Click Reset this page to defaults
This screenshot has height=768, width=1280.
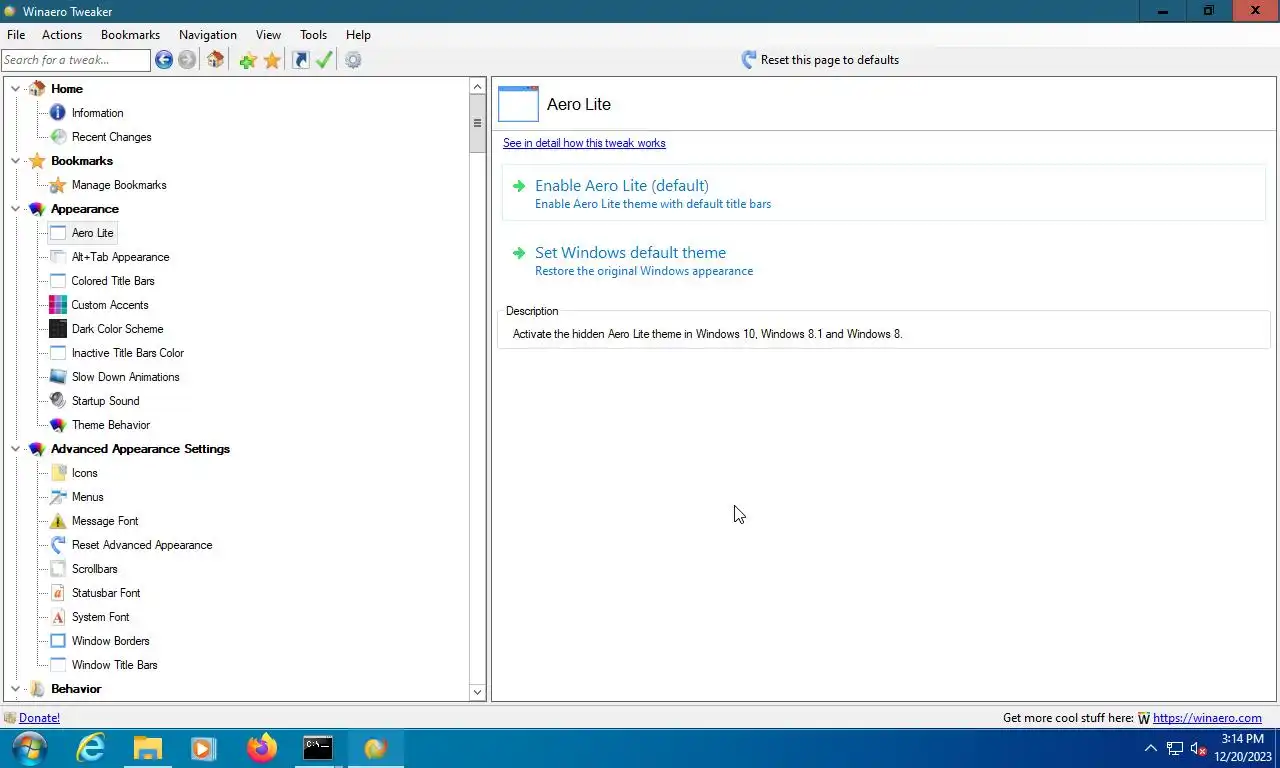click(820, 60)
